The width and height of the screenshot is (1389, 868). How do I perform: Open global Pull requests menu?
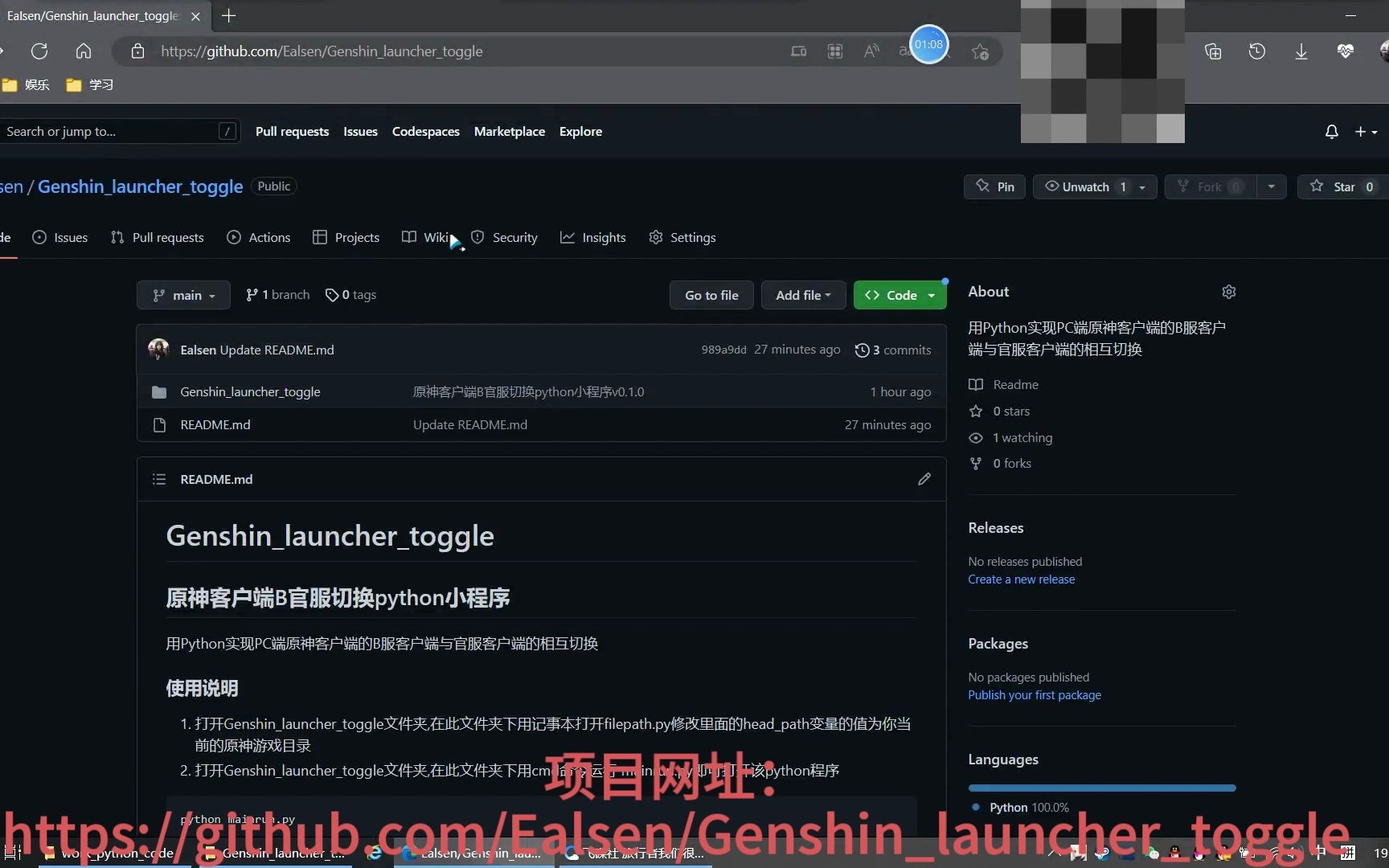[x=292, y=131]
